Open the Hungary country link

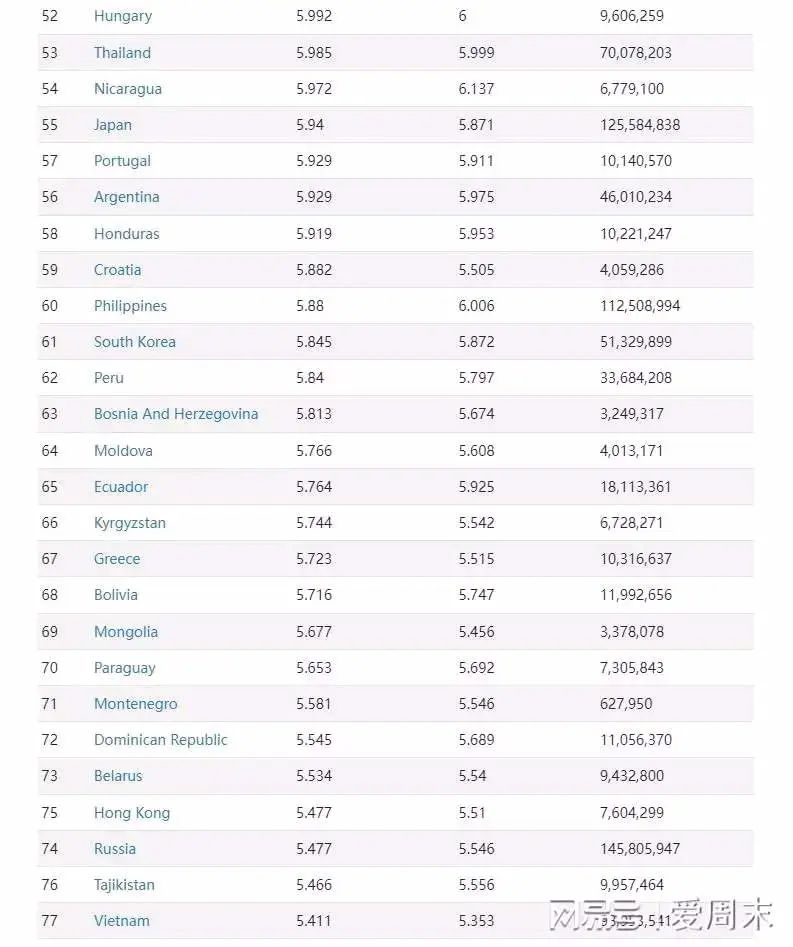(123, 16)
